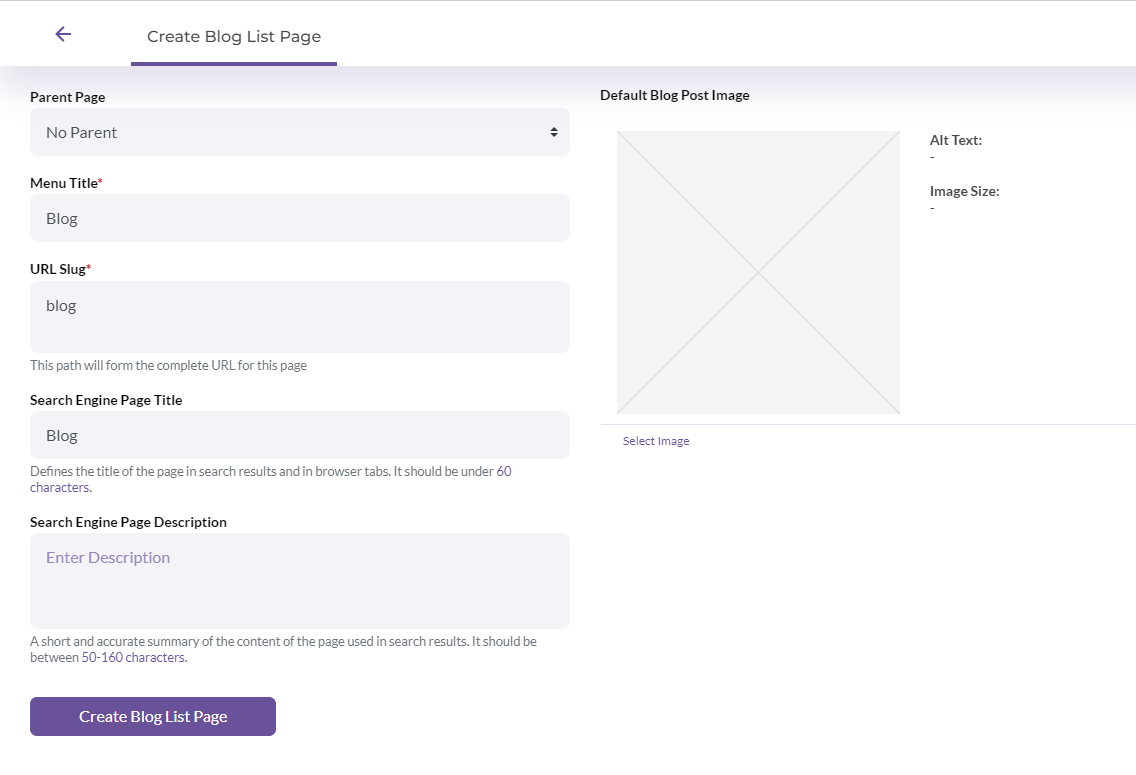The image size is (1136, 775).
Task: Click the default blog post image placeholder
Action: pyautogui.click(x=758, y=272)
